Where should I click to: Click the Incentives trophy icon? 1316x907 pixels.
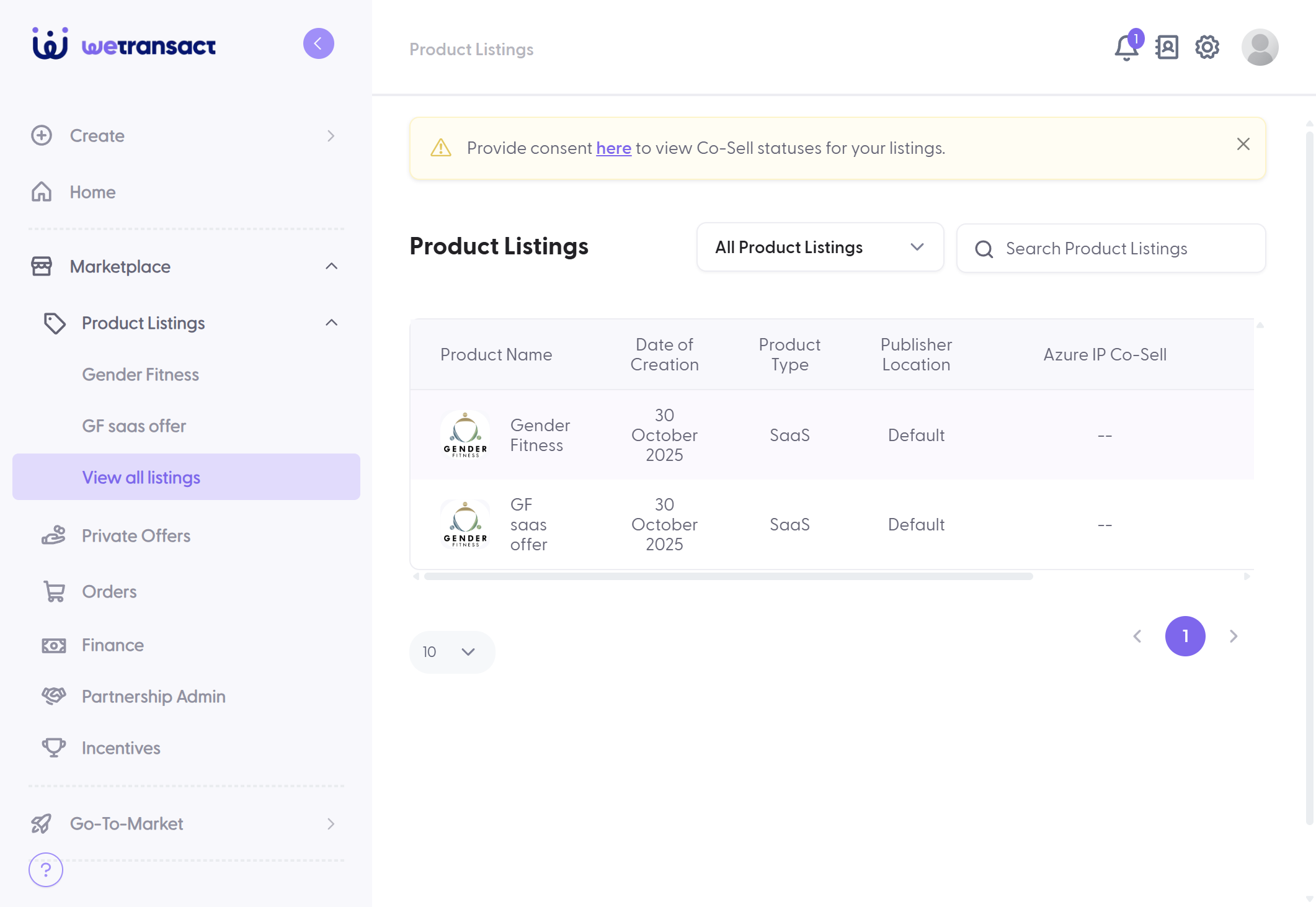pyautogui.click(x=54, y=748)
